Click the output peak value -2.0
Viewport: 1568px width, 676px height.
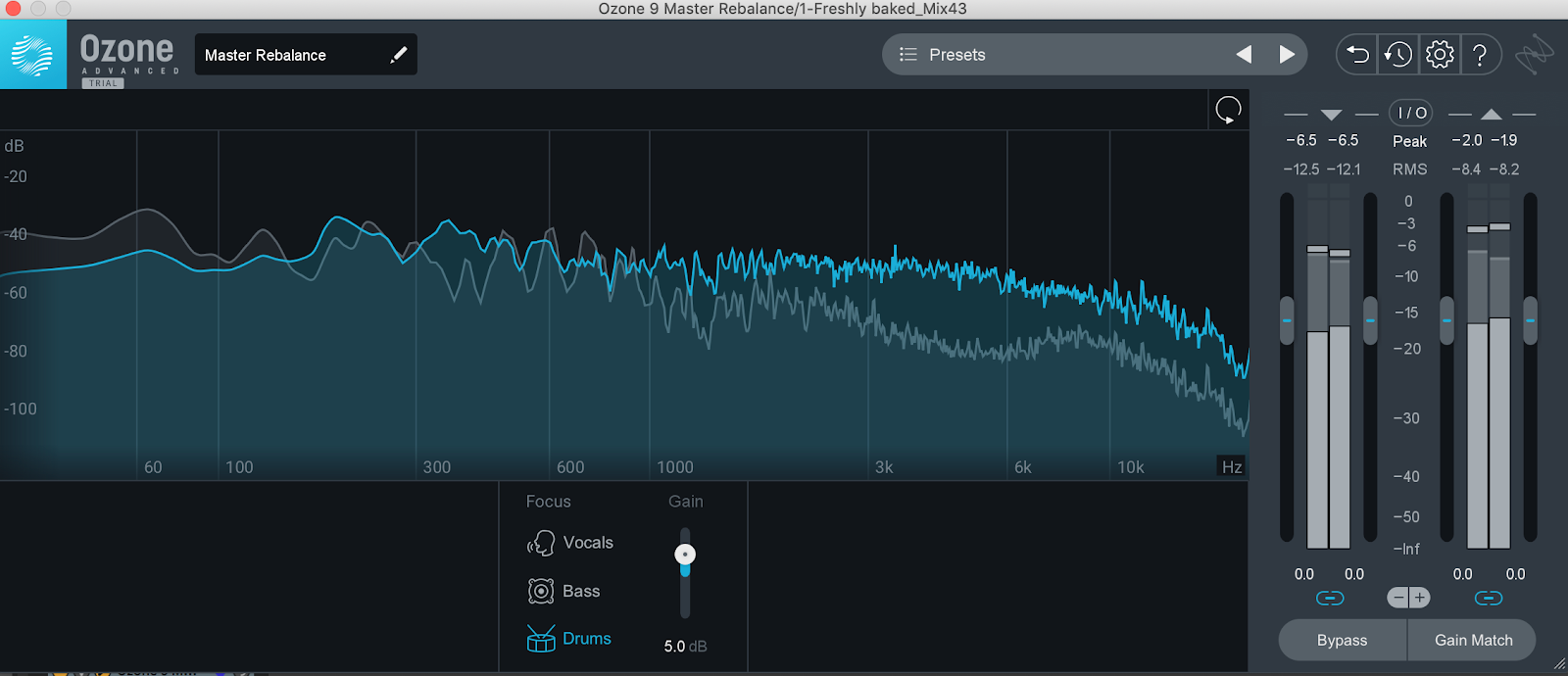coord(1466,140)
